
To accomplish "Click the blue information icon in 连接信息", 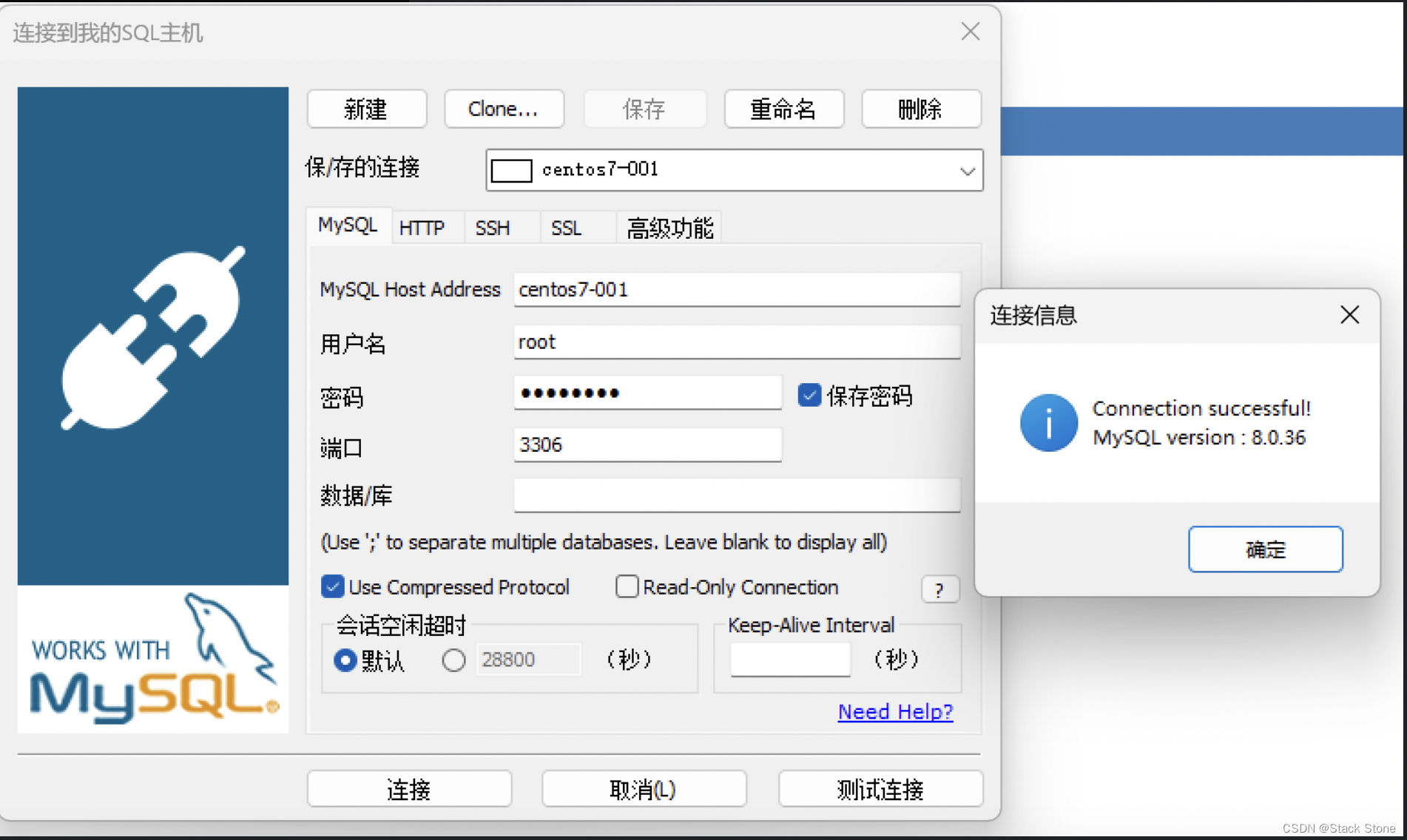I will (1049, 423).
